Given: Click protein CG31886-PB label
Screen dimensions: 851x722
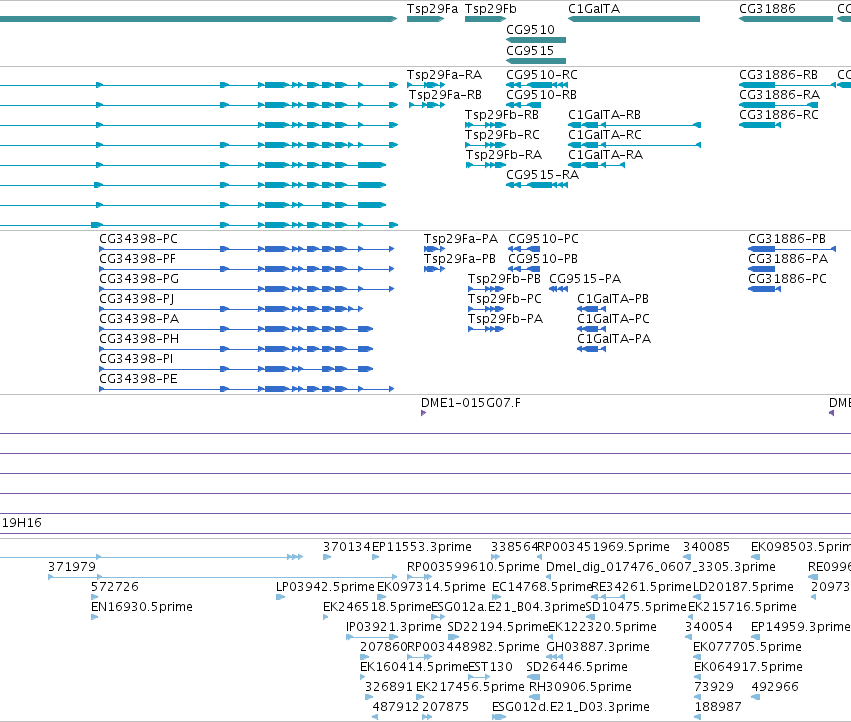Looking at the screenshot, I should click(x=787, y=239).
